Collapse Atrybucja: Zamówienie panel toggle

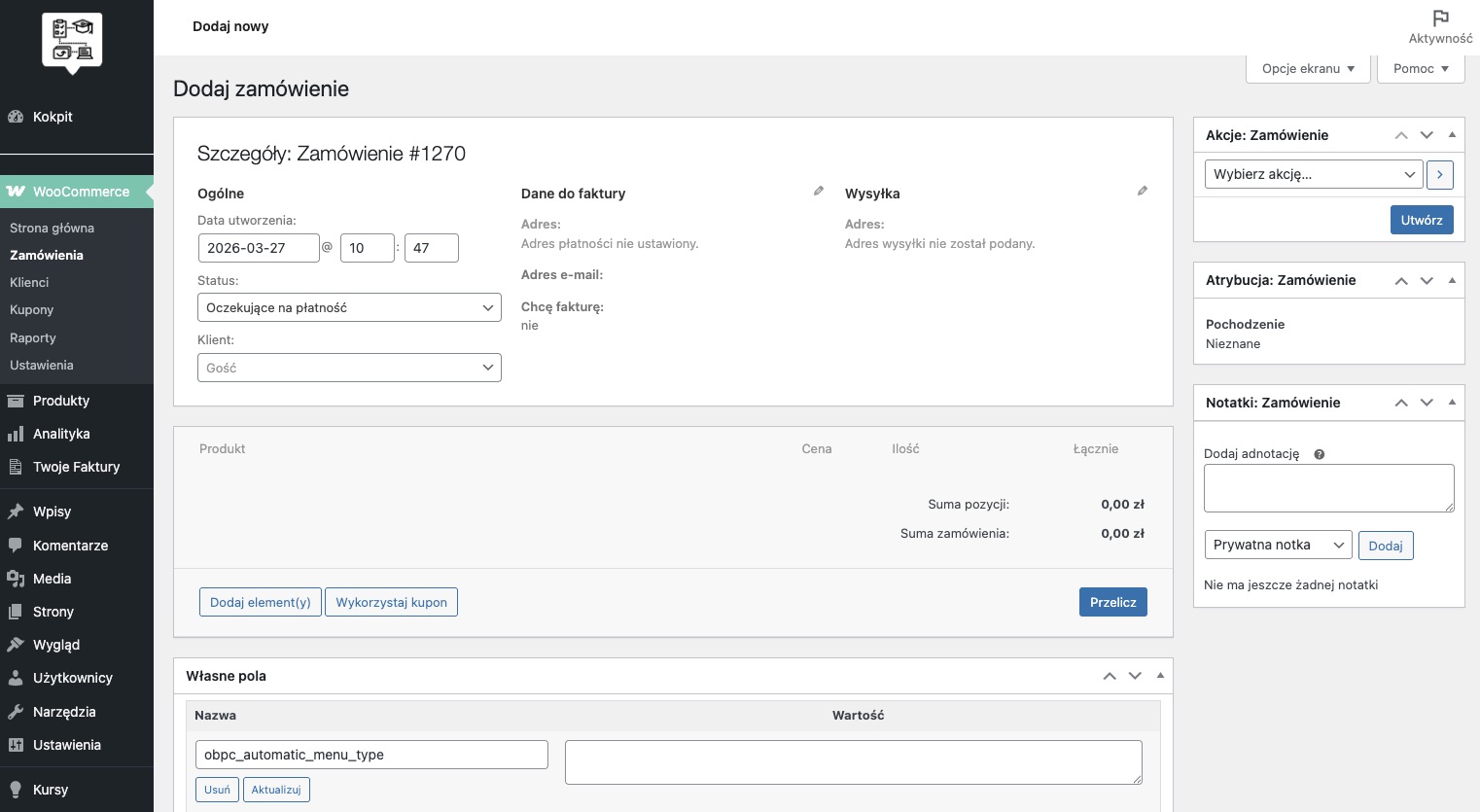[1452, 280]
